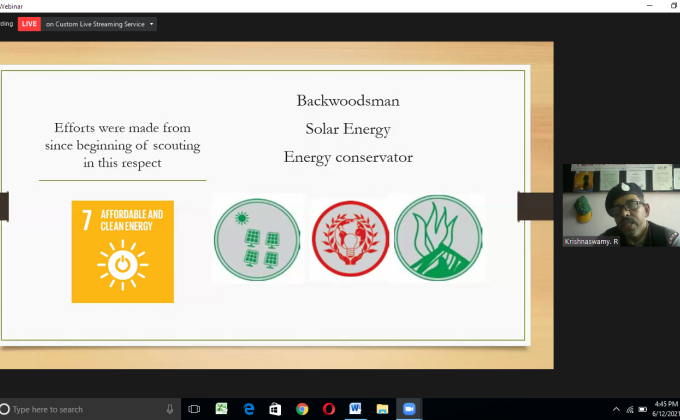Click the Zoom icon in the taskbar
Image resolution: width=680 pixels, height=420 pixels.
click(x=409, y=409)
